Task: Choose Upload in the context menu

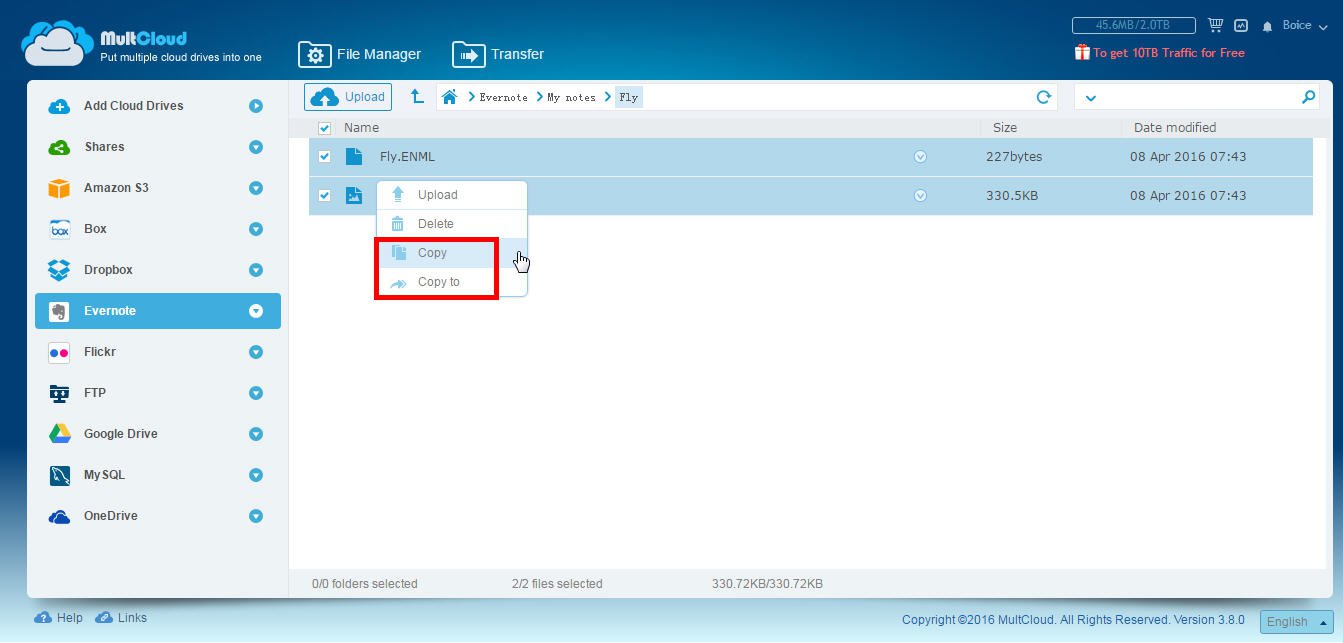Action: pos(451,195)
